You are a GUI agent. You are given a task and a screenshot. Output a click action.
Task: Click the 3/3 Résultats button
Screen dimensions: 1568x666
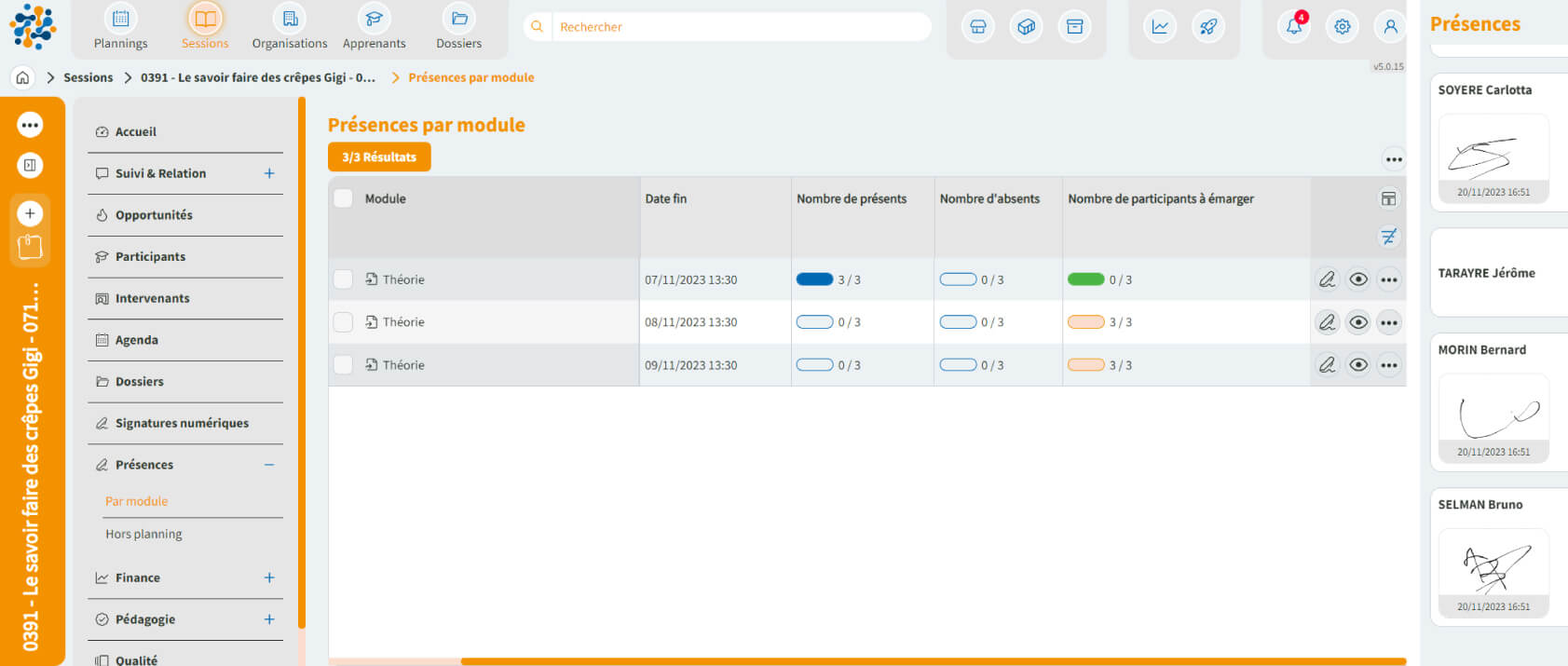pos(379,157)
